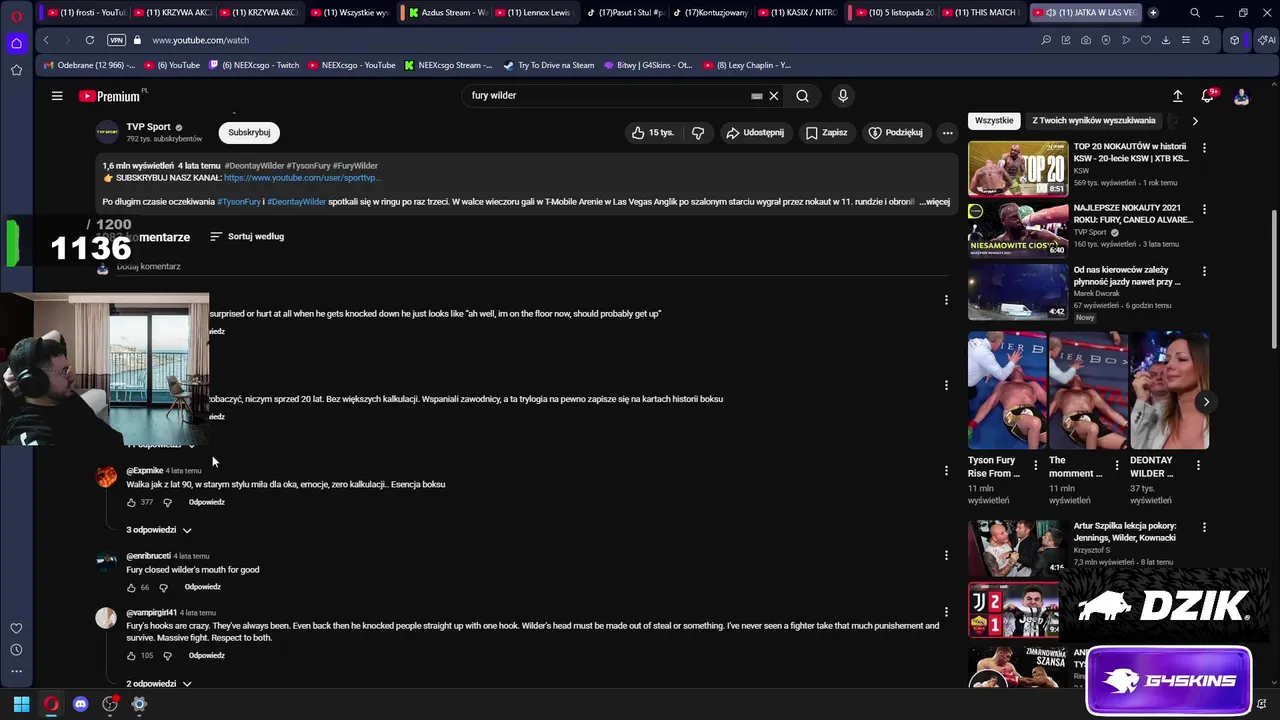Open Odebrane Gmail bookmark
Image resolution: width=1280 pixels, height=720 pixels.
[89, 65]
